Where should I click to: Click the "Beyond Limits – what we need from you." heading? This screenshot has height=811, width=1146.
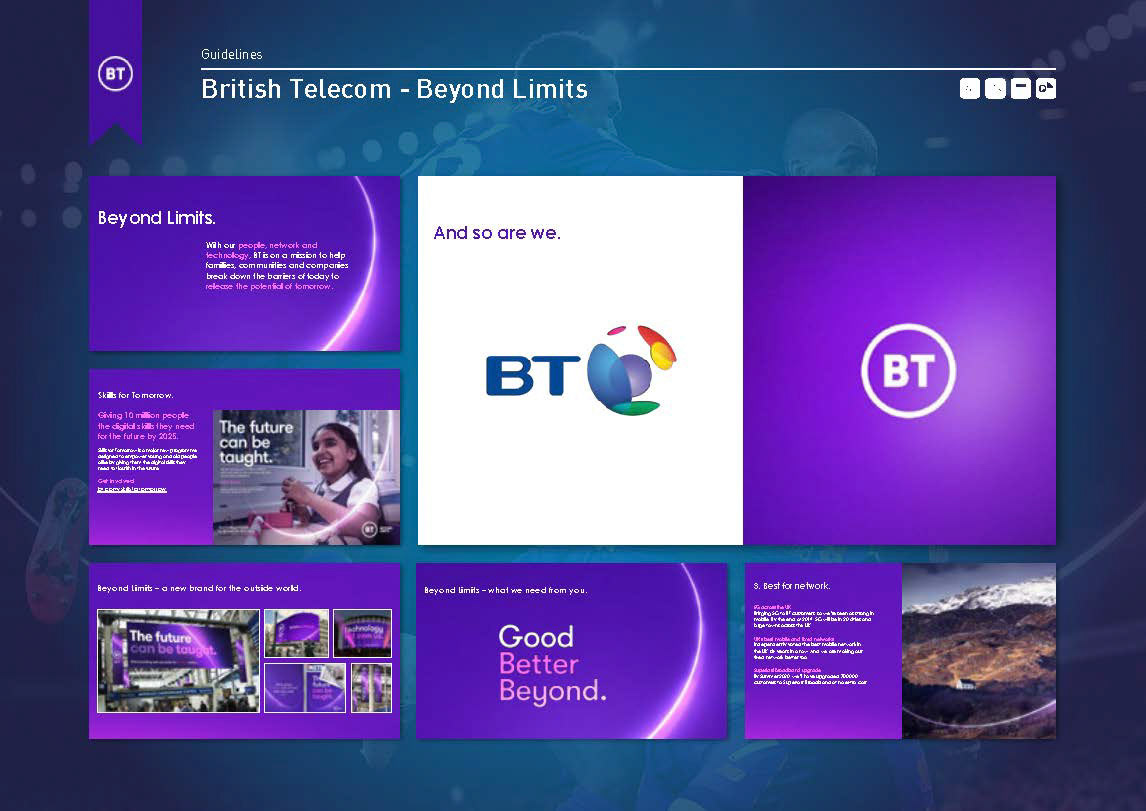pyautogui.click(x=506, y=590)
